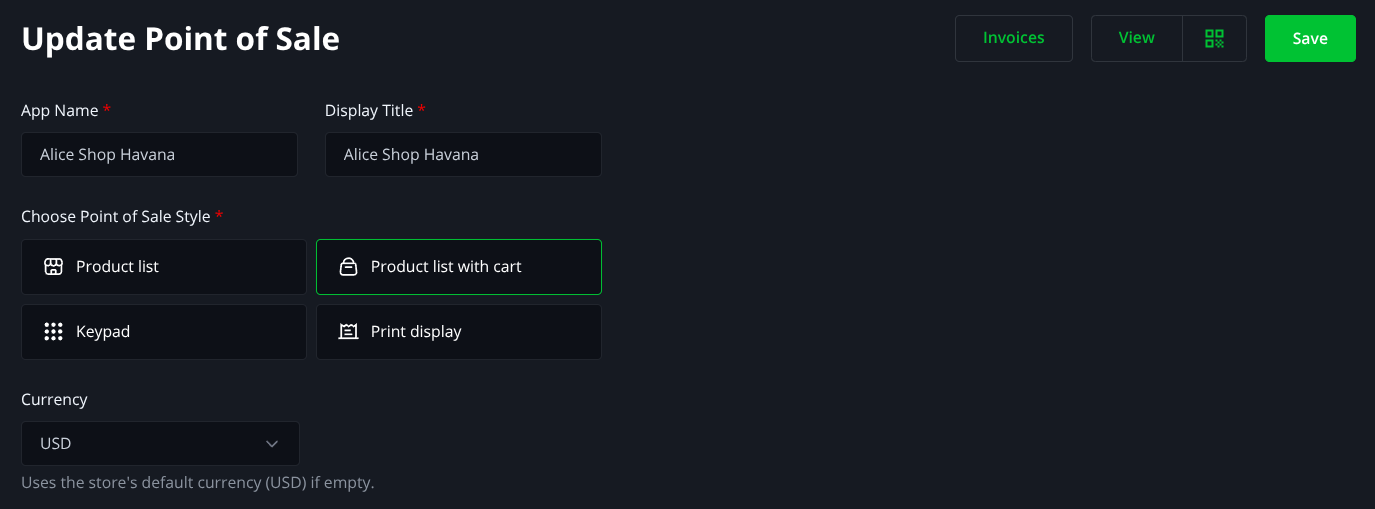The image size is (1375, 509).
Task: Save the Point of Sale settings
Action: click(x=1310, y=38)
